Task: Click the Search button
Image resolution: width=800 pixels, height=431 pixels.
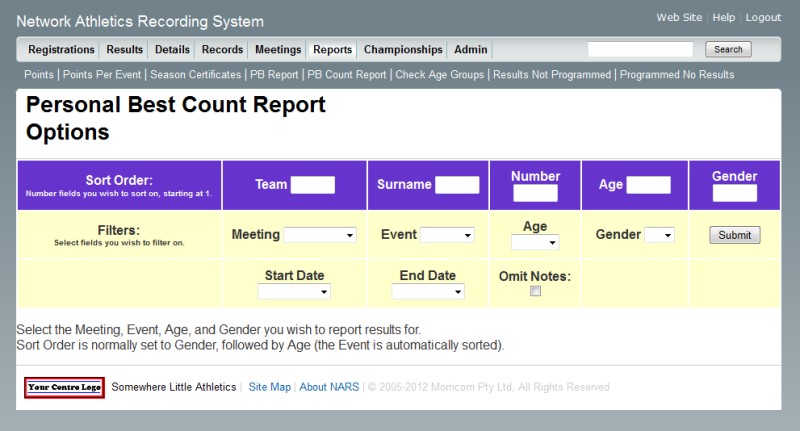Action: (x=728, y=49)
